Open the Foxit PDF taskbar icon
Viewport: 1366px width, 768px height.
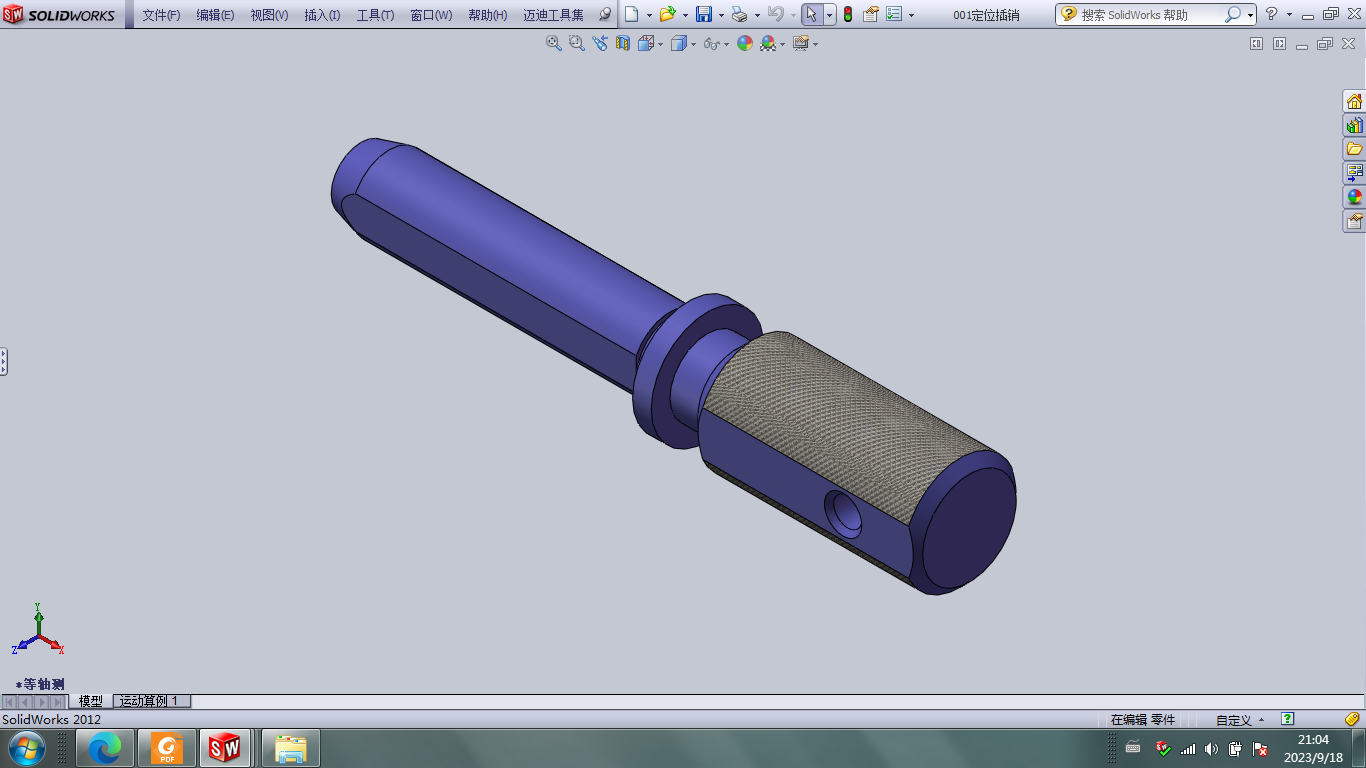click(x=166, y=748)
